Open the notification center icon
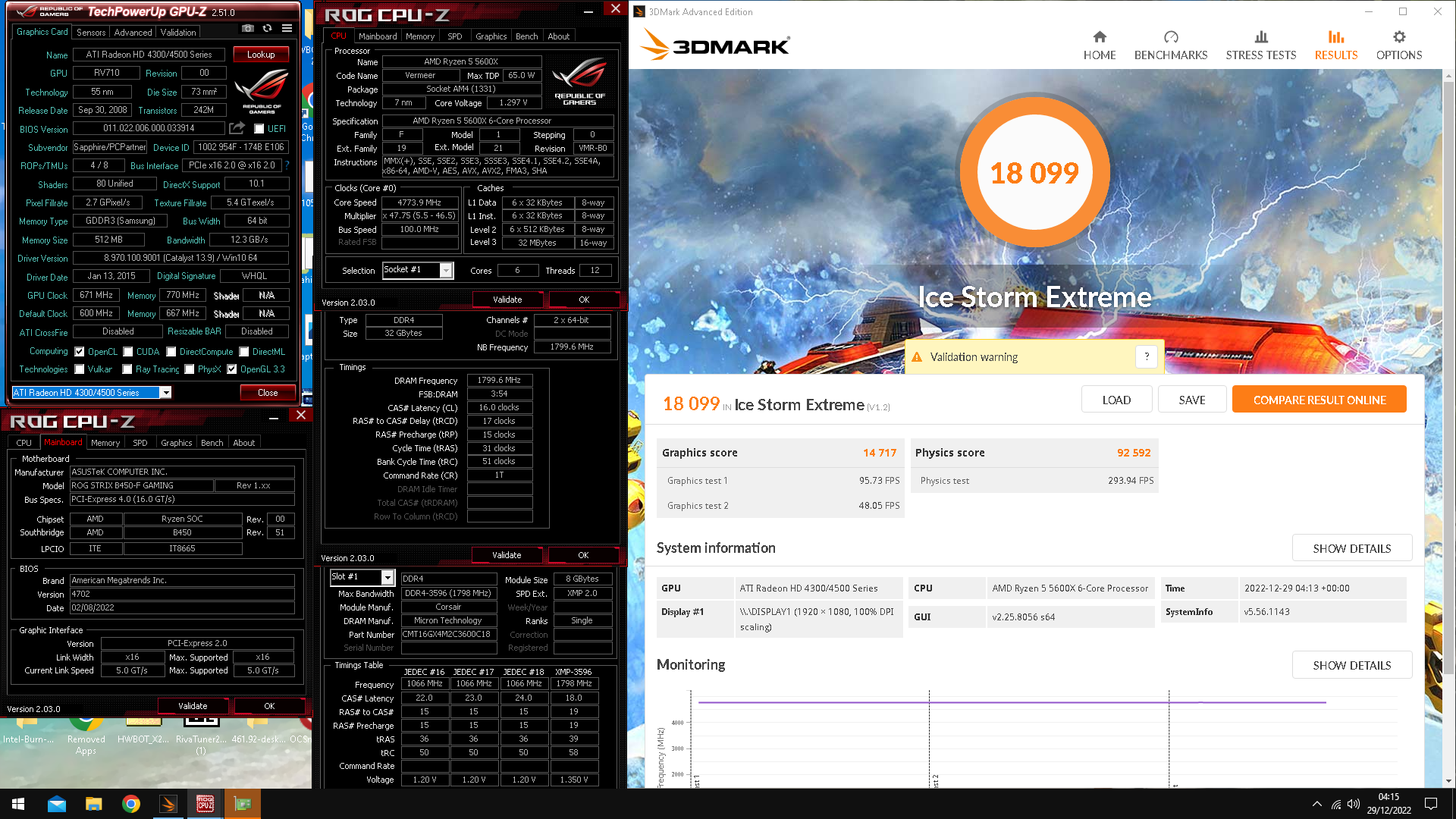This screenshot has height=819, width=1456. [x=1431, y=804]
